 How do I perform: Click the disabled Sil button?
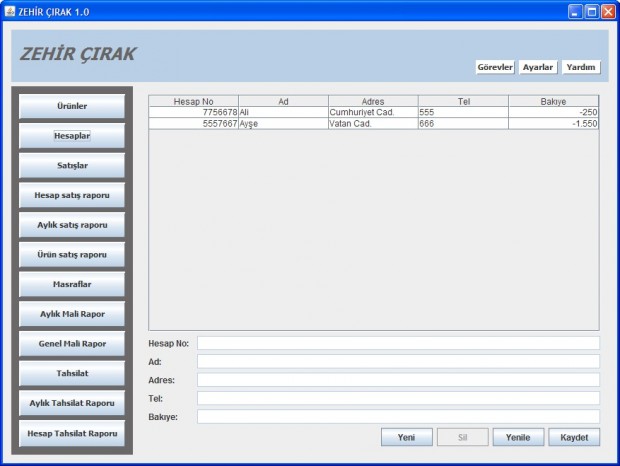point(463,437)
